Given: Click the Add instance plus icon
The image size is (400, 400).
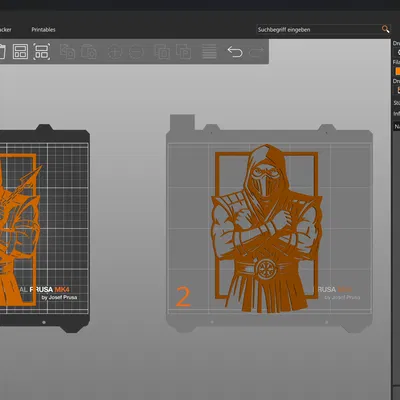Looking at the screenshot, I should [x=115, y=52].
